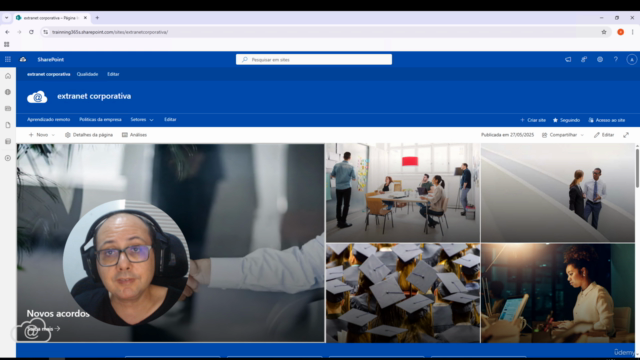The width and height of the screenshot is (640, 360).
Task: Click the browser address bar URL
Action: (x=110, y=32)
